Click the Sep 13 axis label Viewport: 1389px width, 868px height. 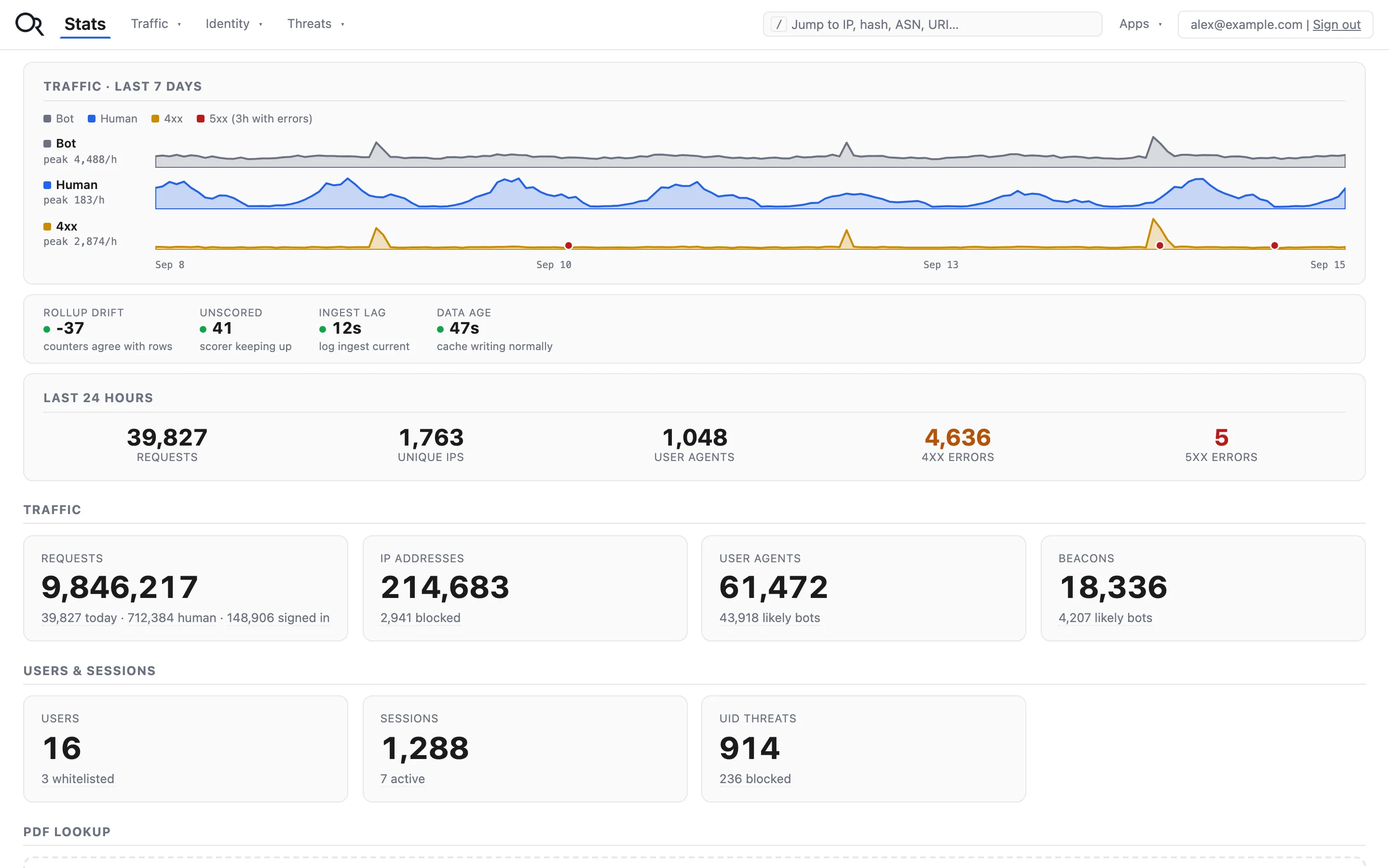click(x=940, y=265)
